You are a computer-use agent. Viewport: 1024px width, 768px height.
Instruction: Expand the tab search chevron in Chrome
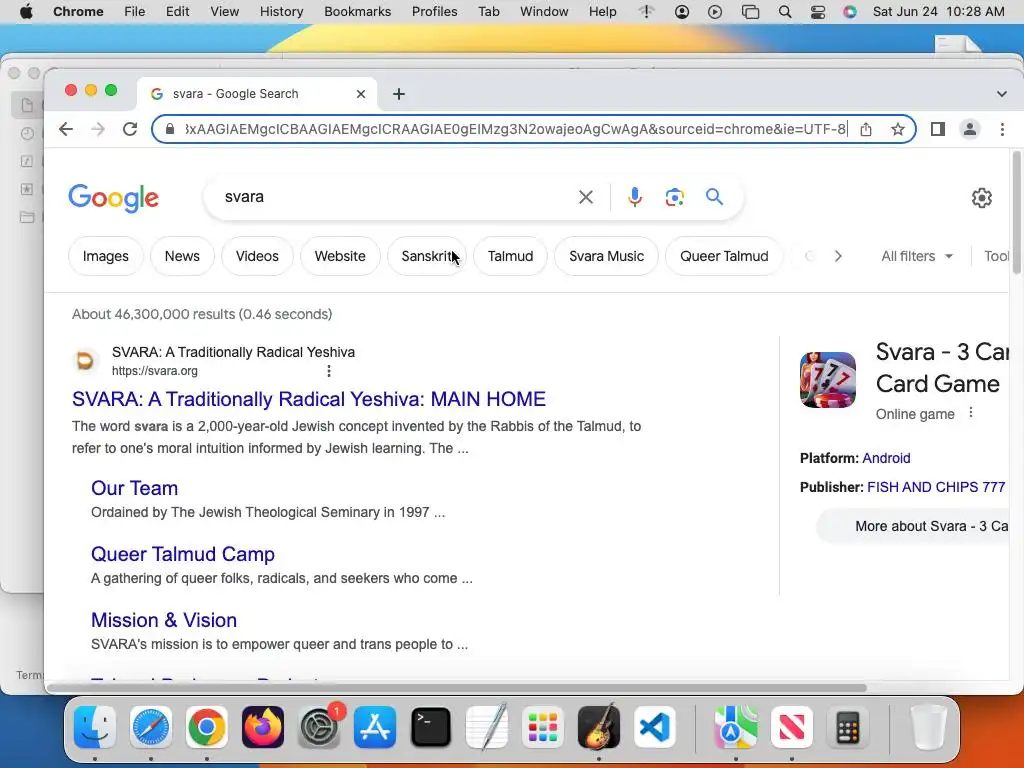pos(1001,94)
